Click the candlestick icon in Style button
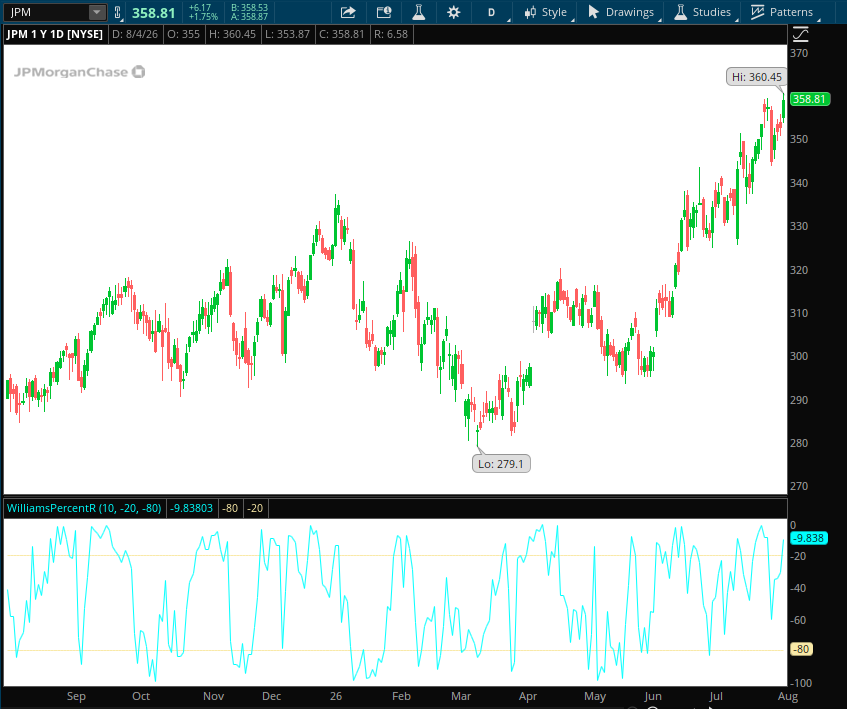The width and height of the screenshot is (847, 709). pyautogui.click(x=530, y=12)
